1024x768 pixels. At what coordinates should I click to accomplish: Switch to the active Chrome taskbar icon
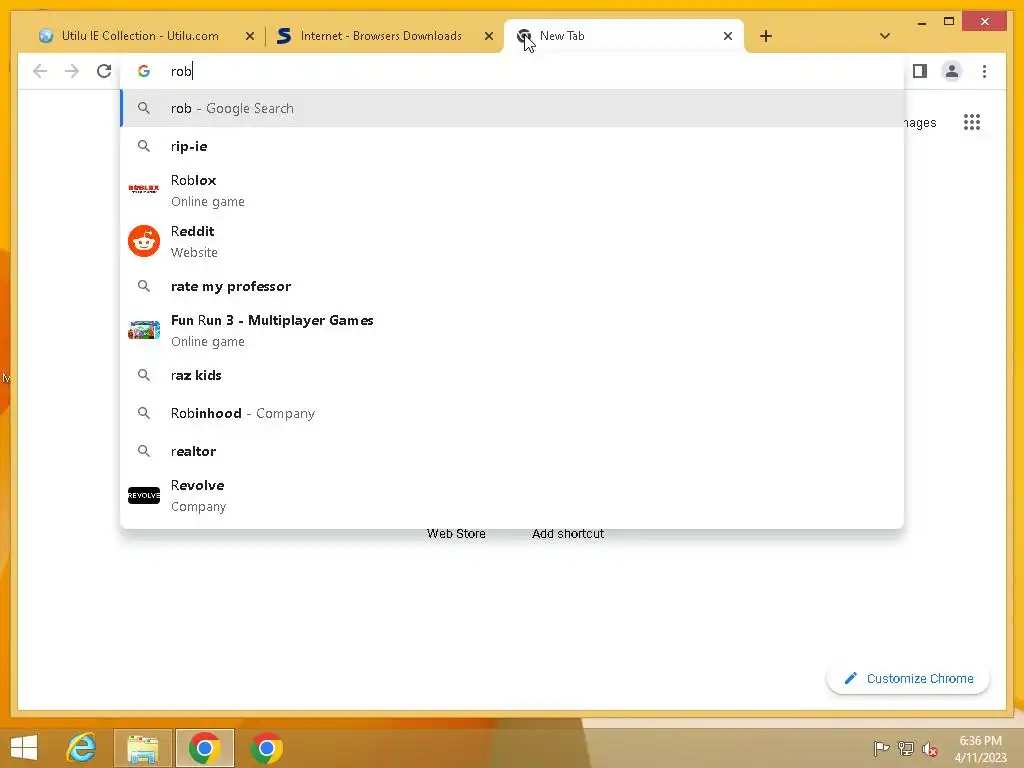(x=204, y=748)
